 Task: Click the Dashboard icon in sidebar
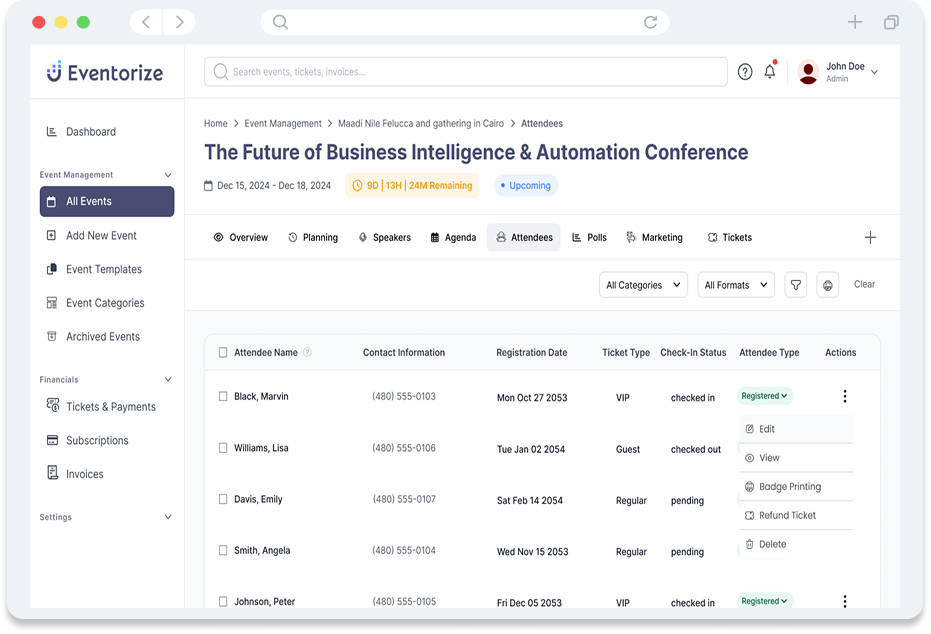[x=52, y=132]
